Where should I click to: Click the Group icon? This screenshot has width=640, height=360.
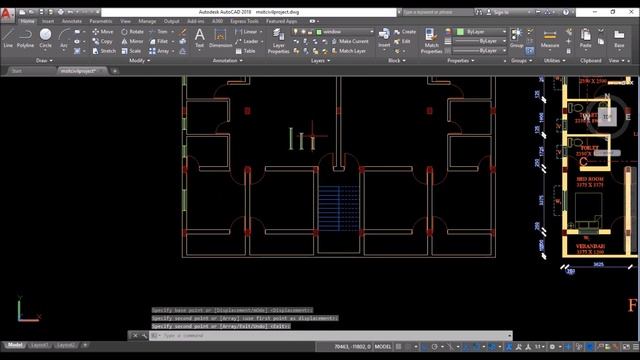[517, 38]
